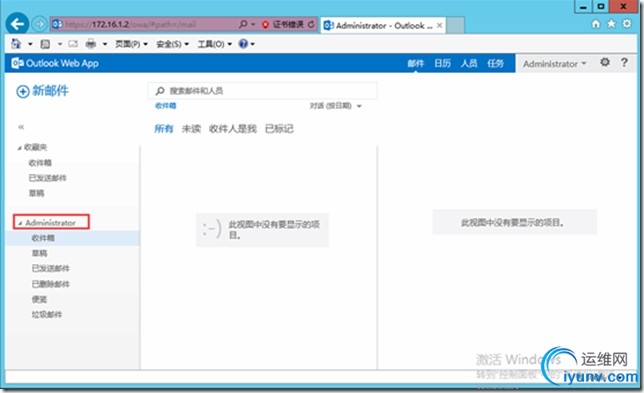Click the blue 收件箱 label under search box

tap(166, 106)
